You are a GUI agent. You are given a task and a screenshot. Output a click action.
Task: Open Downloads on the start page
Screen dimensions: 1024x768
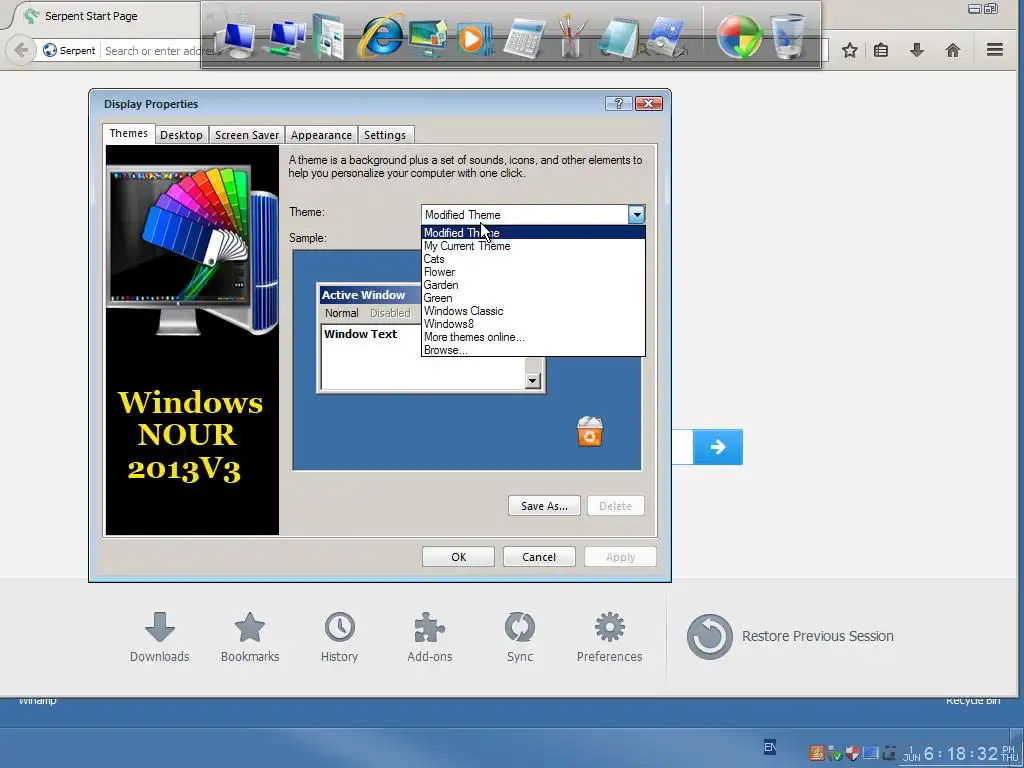[159, 637]
